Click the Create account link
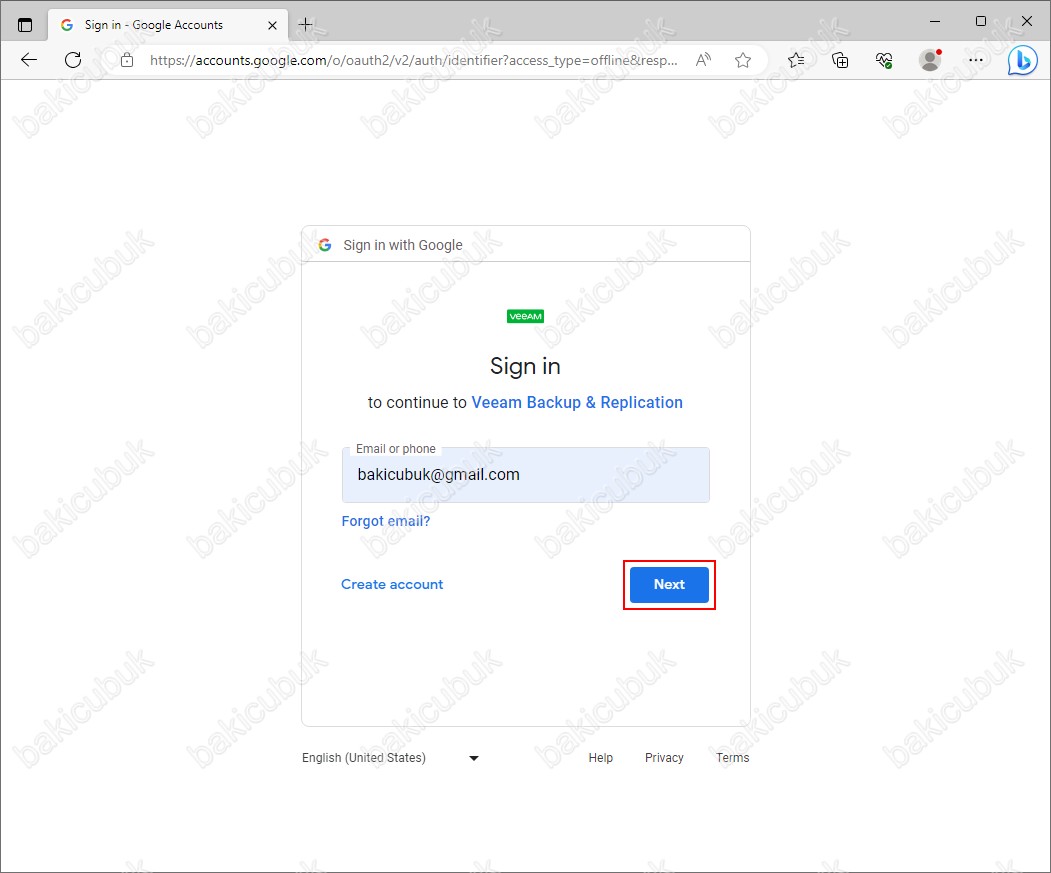 pyautogui.click(x=392, y=584)
